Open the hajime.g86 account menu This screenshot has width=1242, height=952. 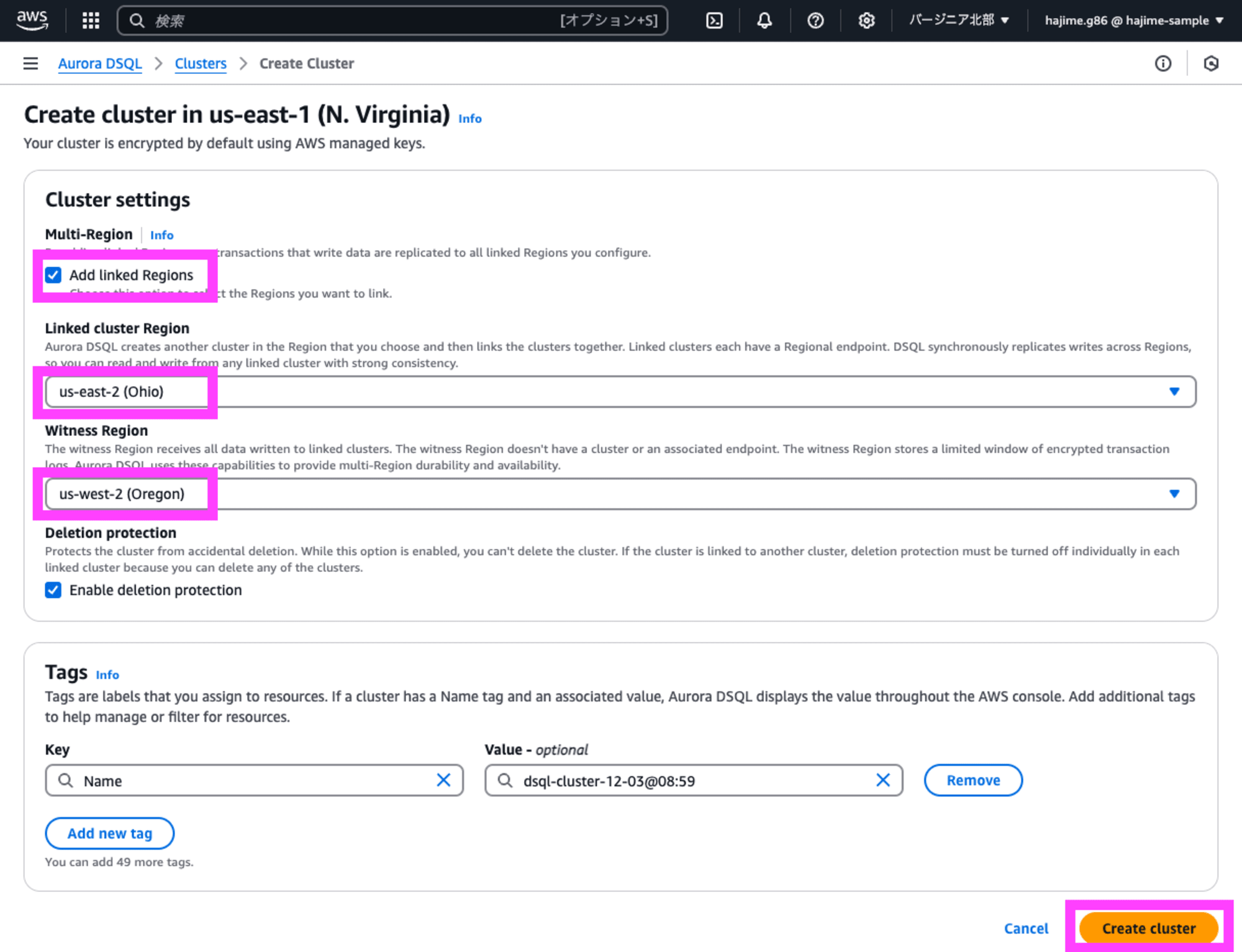pos(1134,20)
